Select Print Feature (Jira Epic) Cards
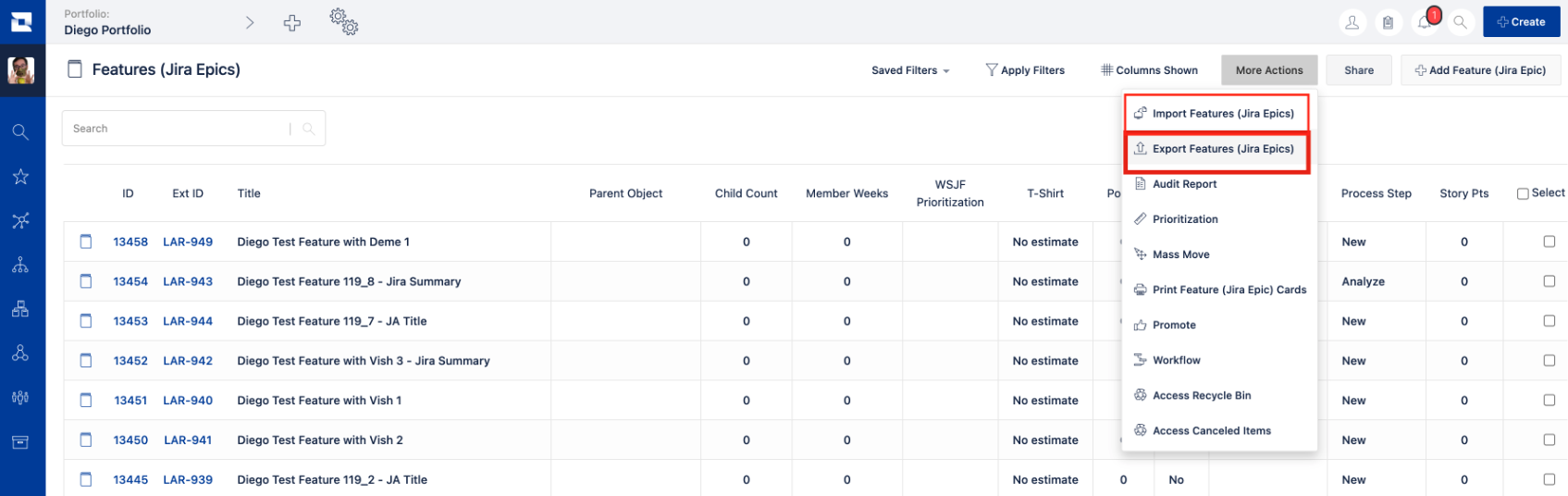 point(1219,290)
